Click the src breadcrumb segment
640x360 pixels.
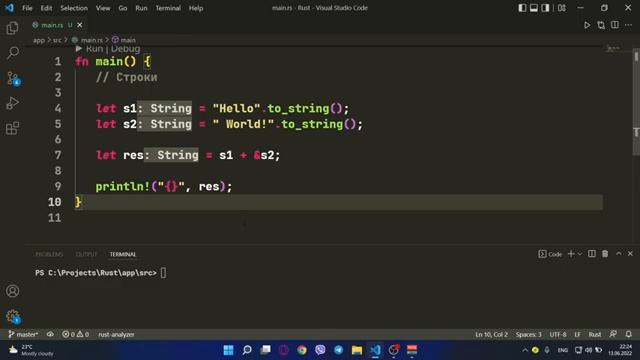57,40
